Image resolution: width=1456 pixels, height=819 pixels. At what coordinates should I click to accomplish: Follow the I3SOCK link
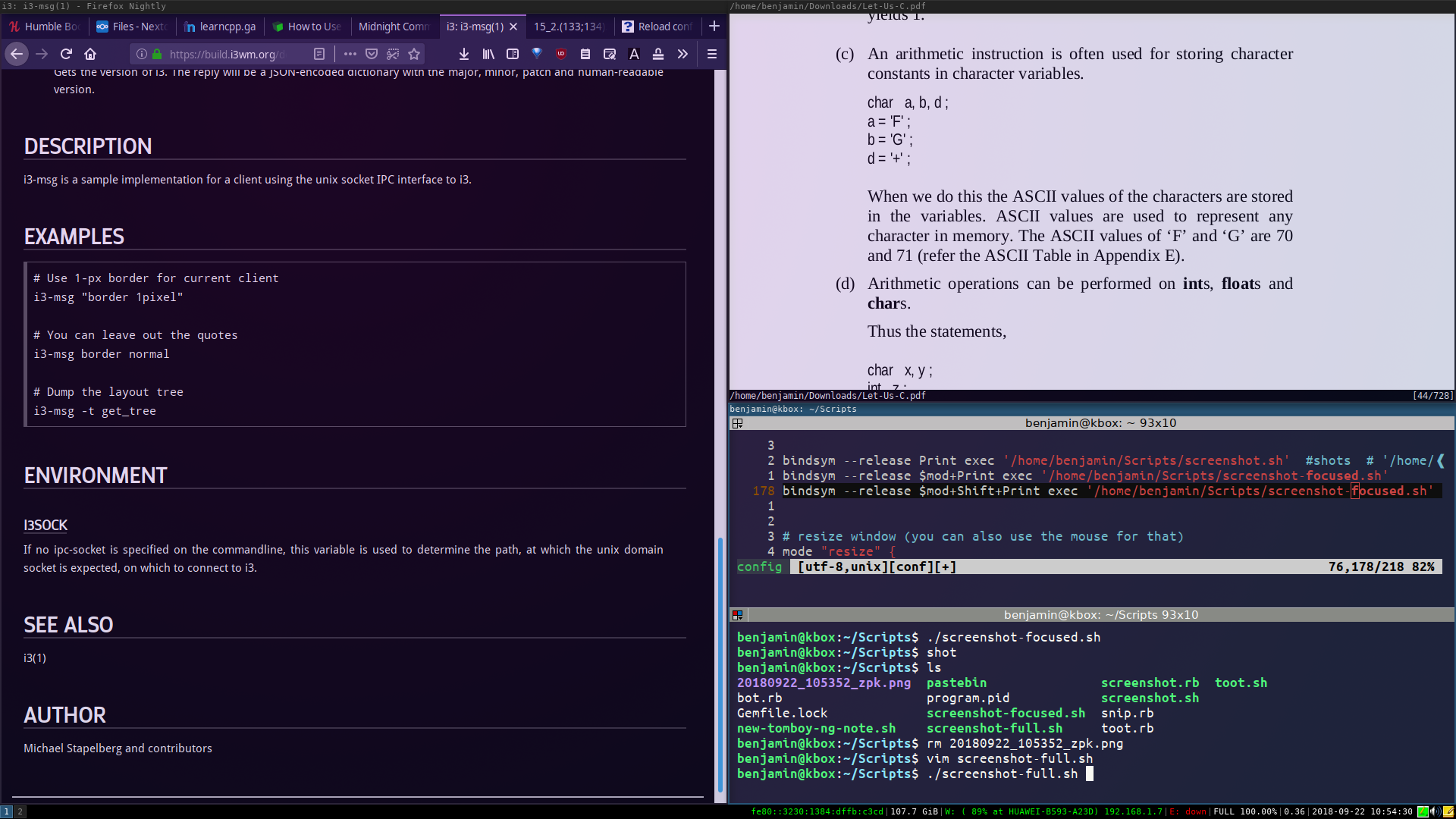[x=45, y=525]
